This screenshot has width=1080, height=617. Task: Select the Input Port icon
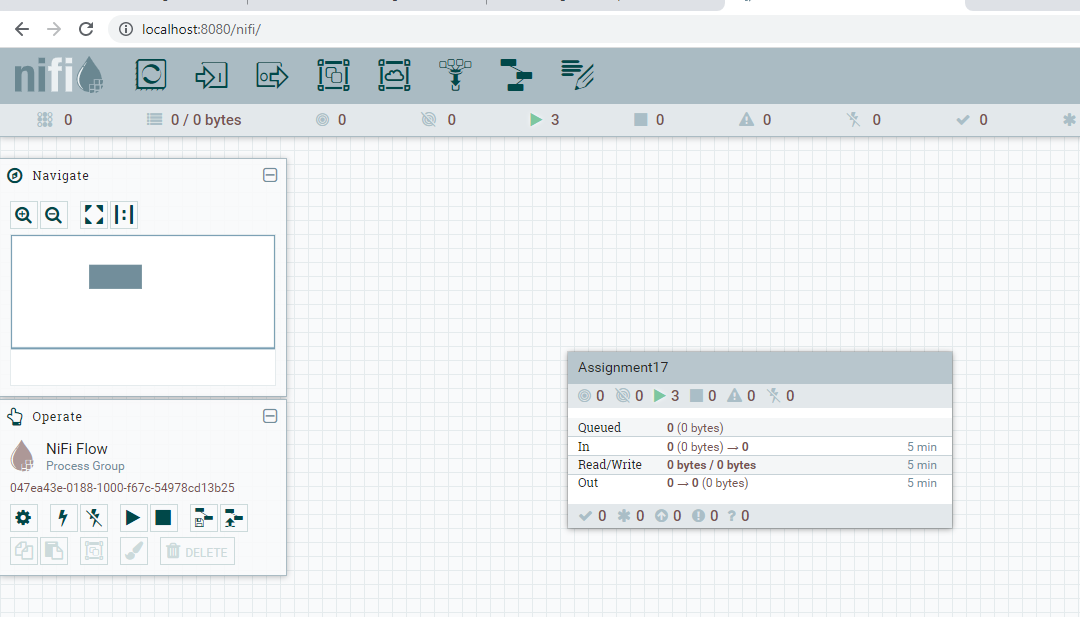click(x=211, y=75)
